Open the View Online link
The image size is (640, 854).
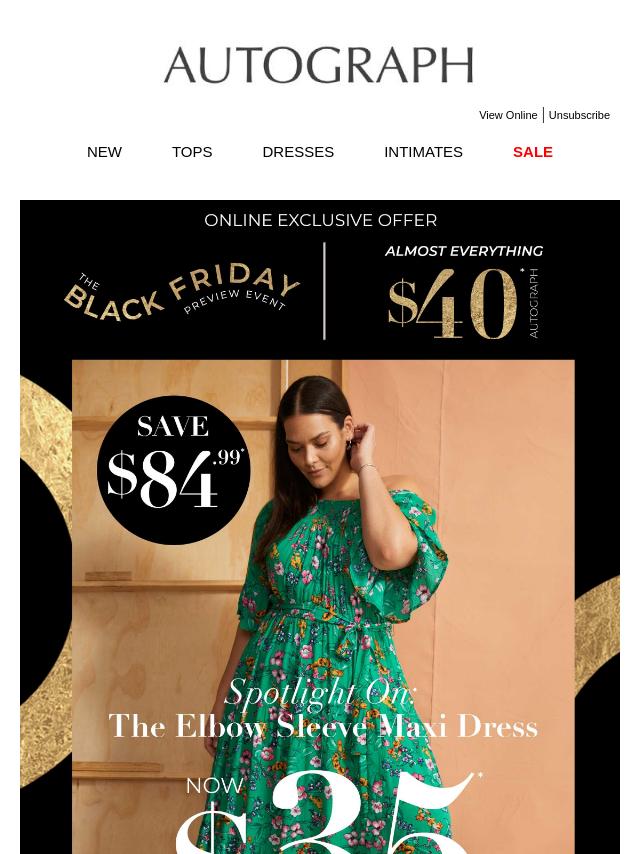point(508,115)
